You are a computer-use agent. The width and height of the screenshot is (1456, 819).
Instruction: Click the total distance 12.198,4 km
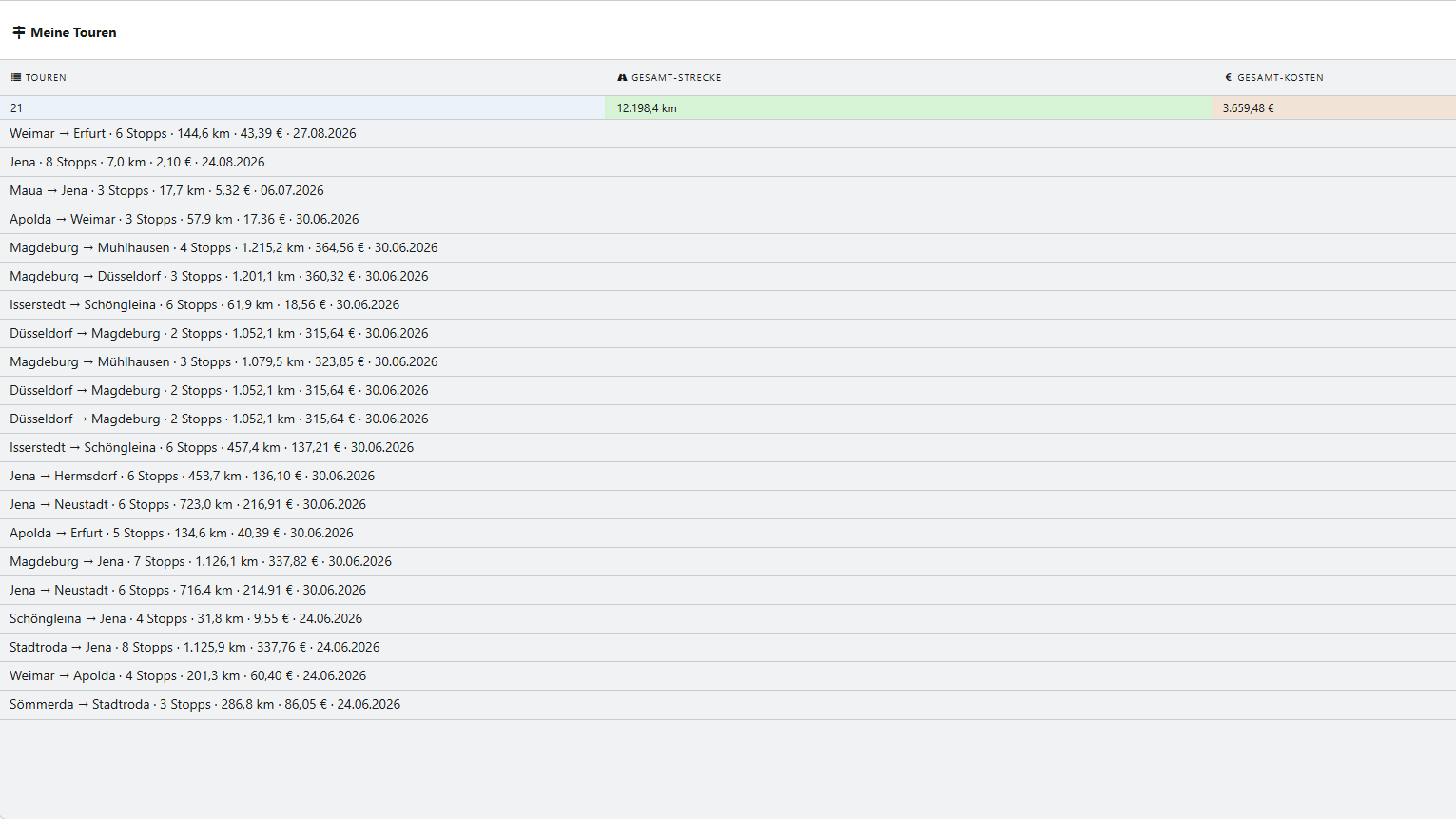pos(647,108)
